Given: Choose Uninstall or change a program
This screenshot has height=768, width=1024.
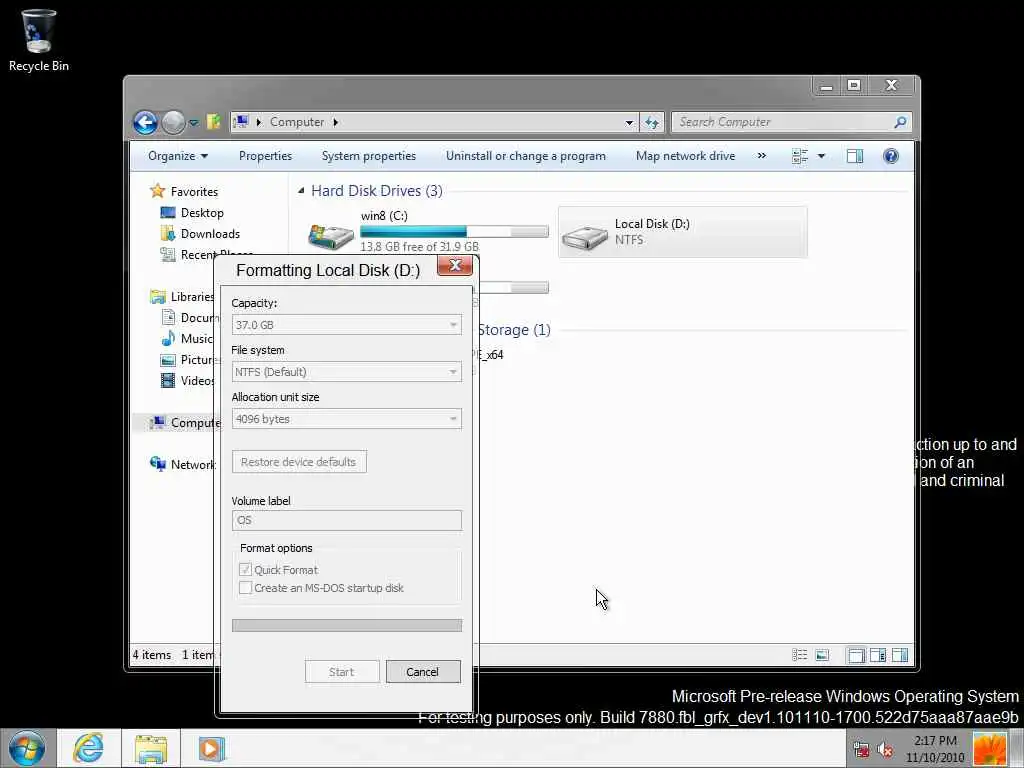Looking at the screenshot, I should pyautogui.click(x=526, y=156).
